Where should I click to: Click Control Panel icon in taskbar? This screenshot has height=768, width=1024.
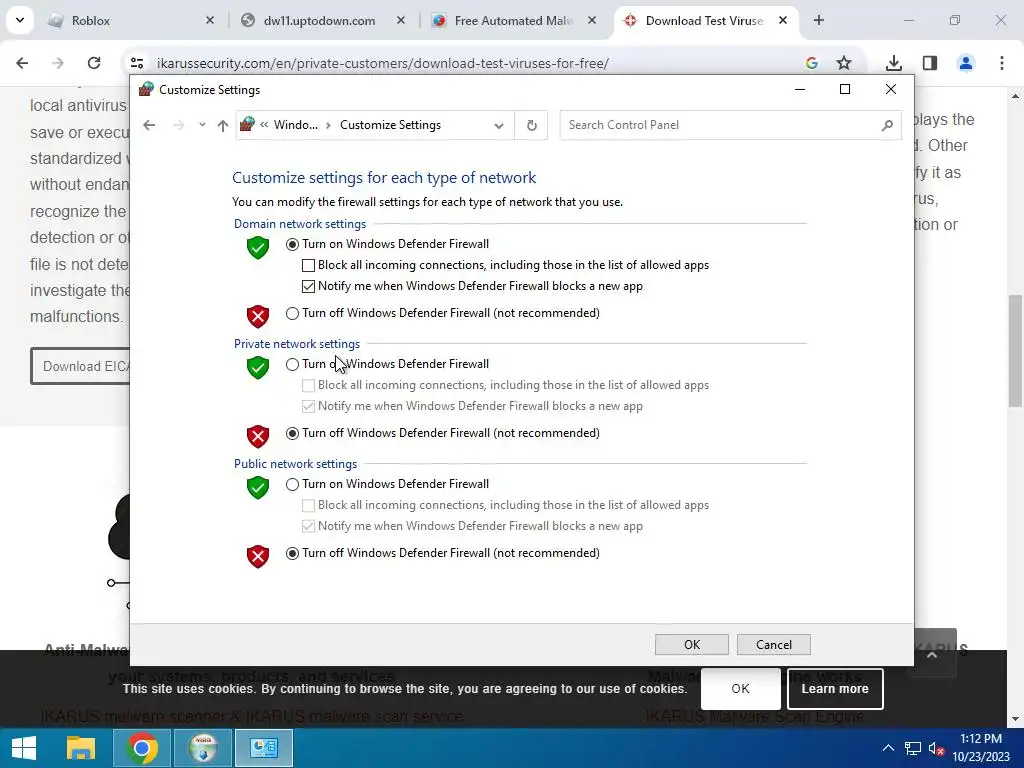(264, 748)
